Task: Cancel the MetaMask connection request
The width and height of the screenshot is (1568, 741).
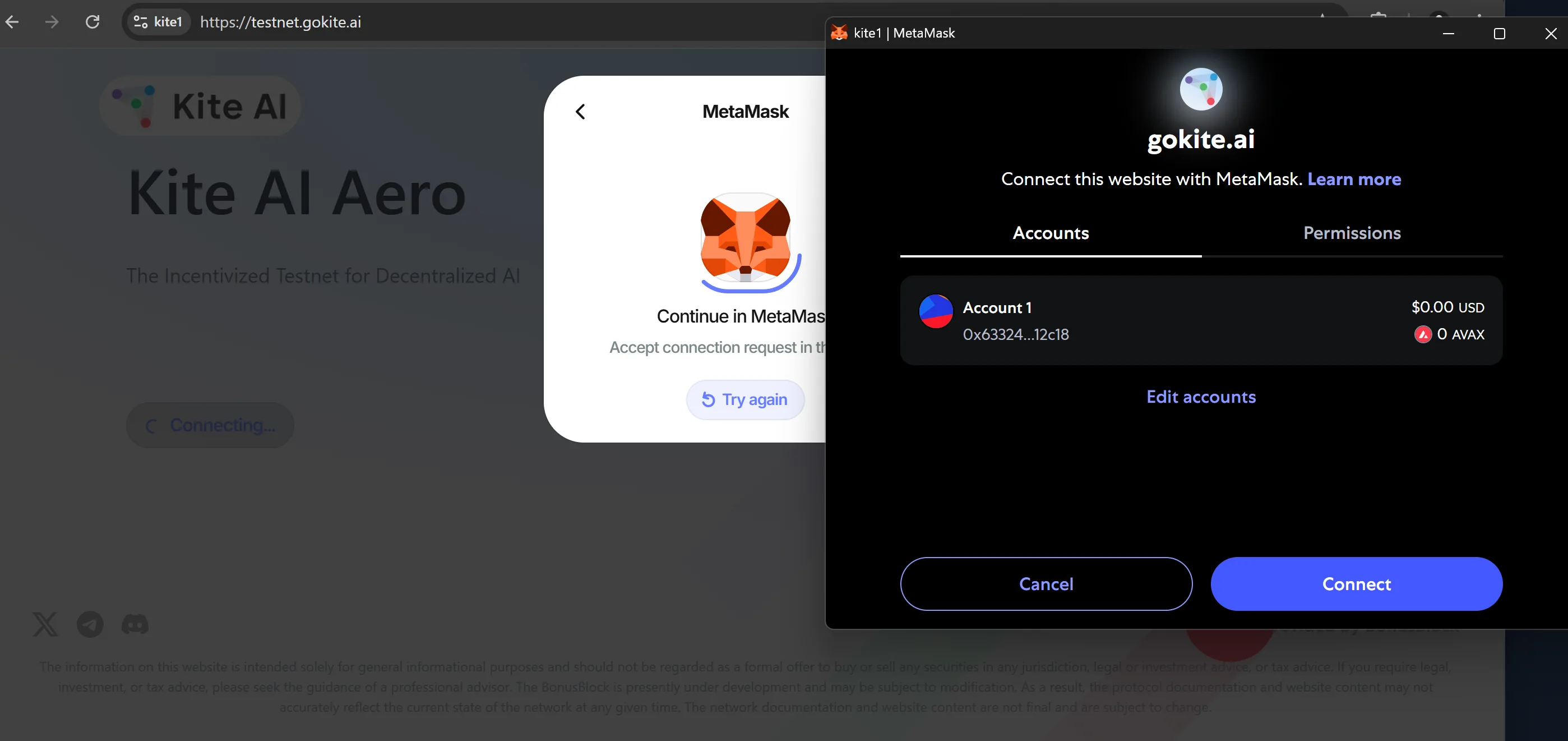Action: point(1046,584)
